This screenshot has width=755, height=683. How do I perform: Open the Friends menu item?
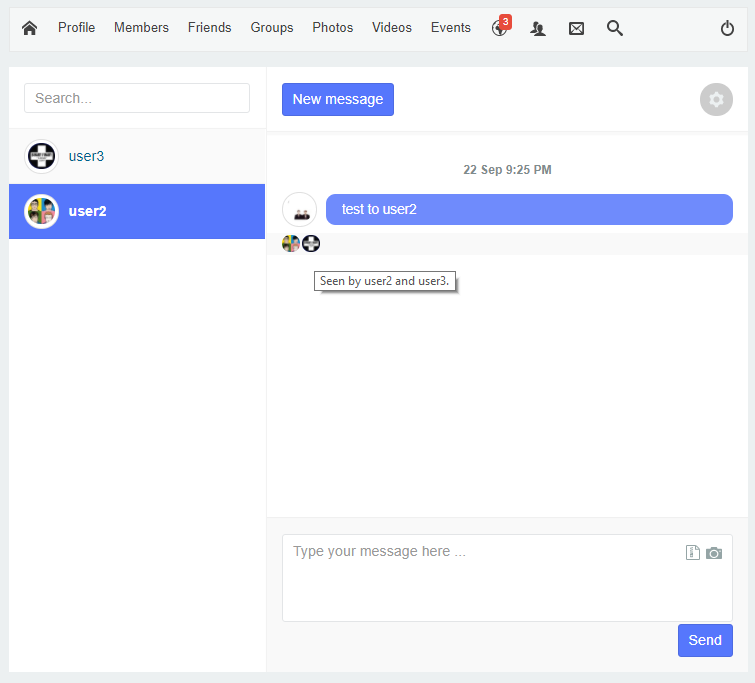pos(209,28)
